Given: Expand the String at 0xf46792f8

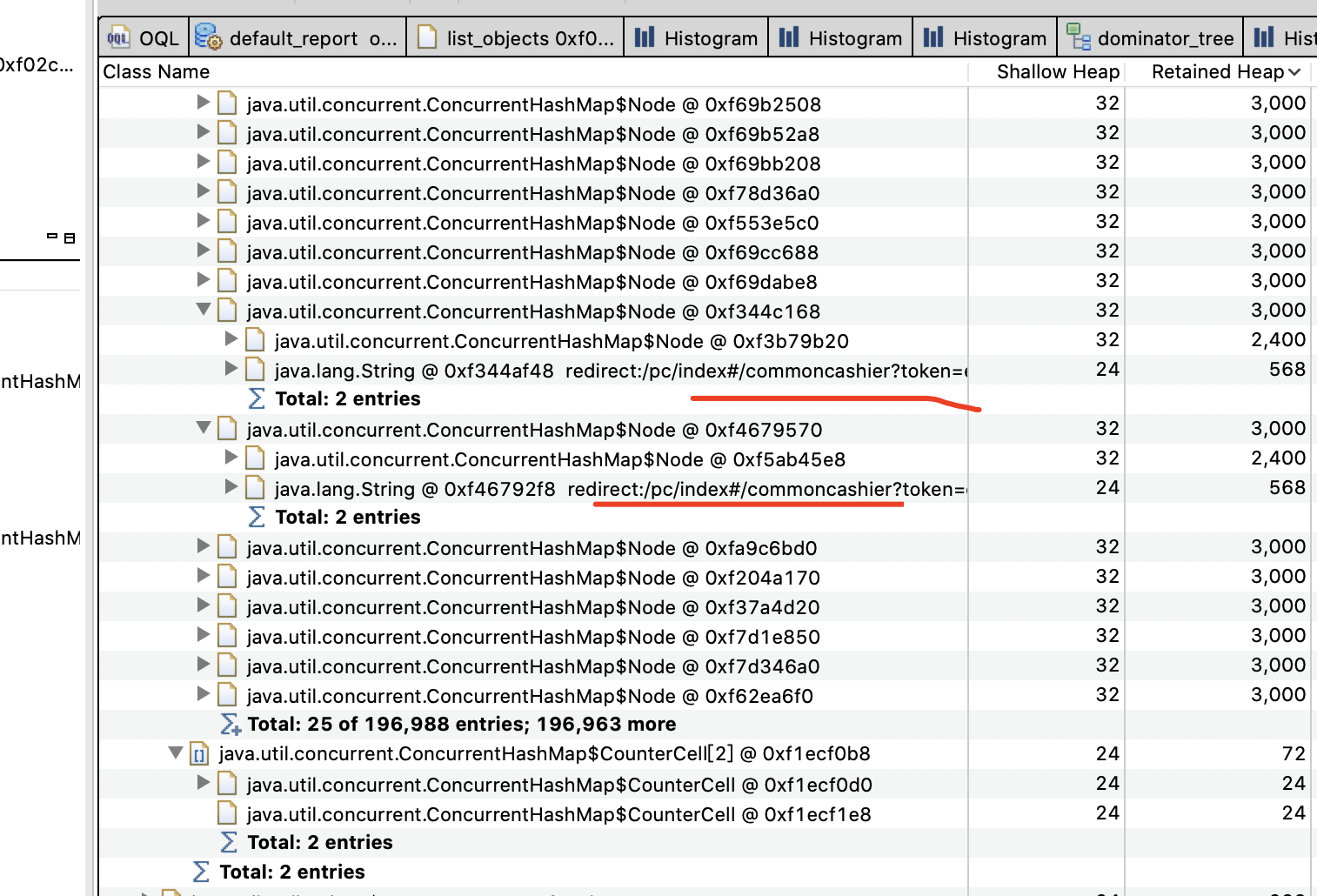Looking at the screenshot, I should click(x=231, y=487).
